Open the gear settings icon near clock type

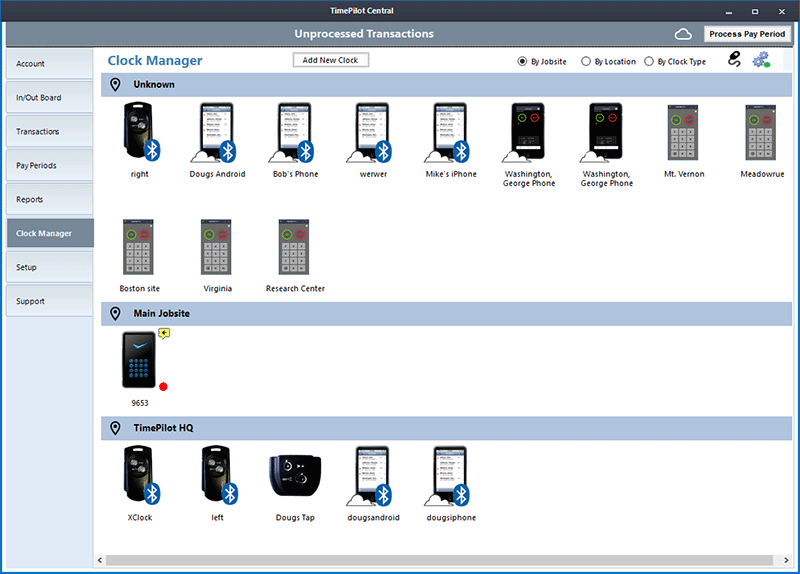[761, 60]
